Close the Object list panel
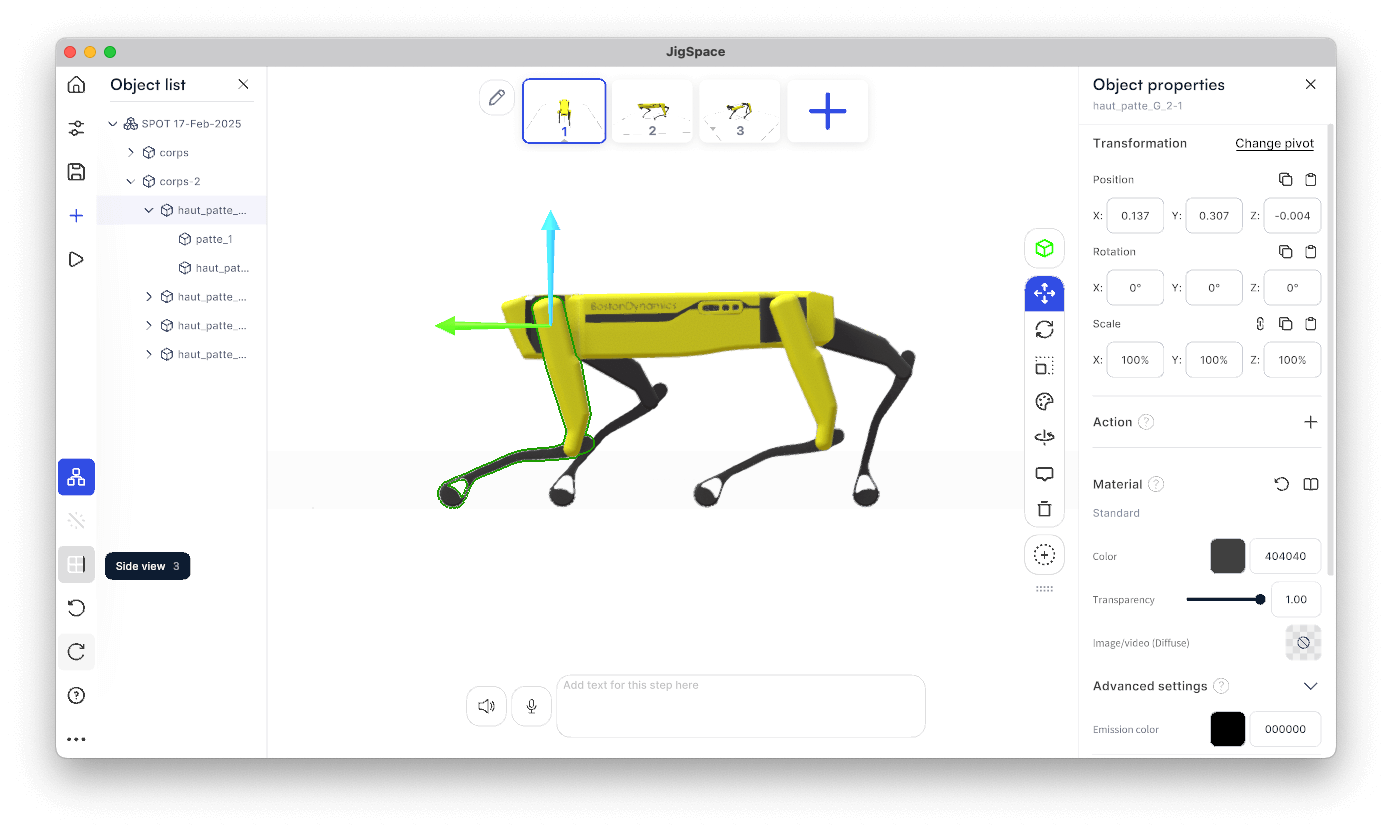This screenshot has height=832, width=1392. pyautogui.click(x=243, y=85)
